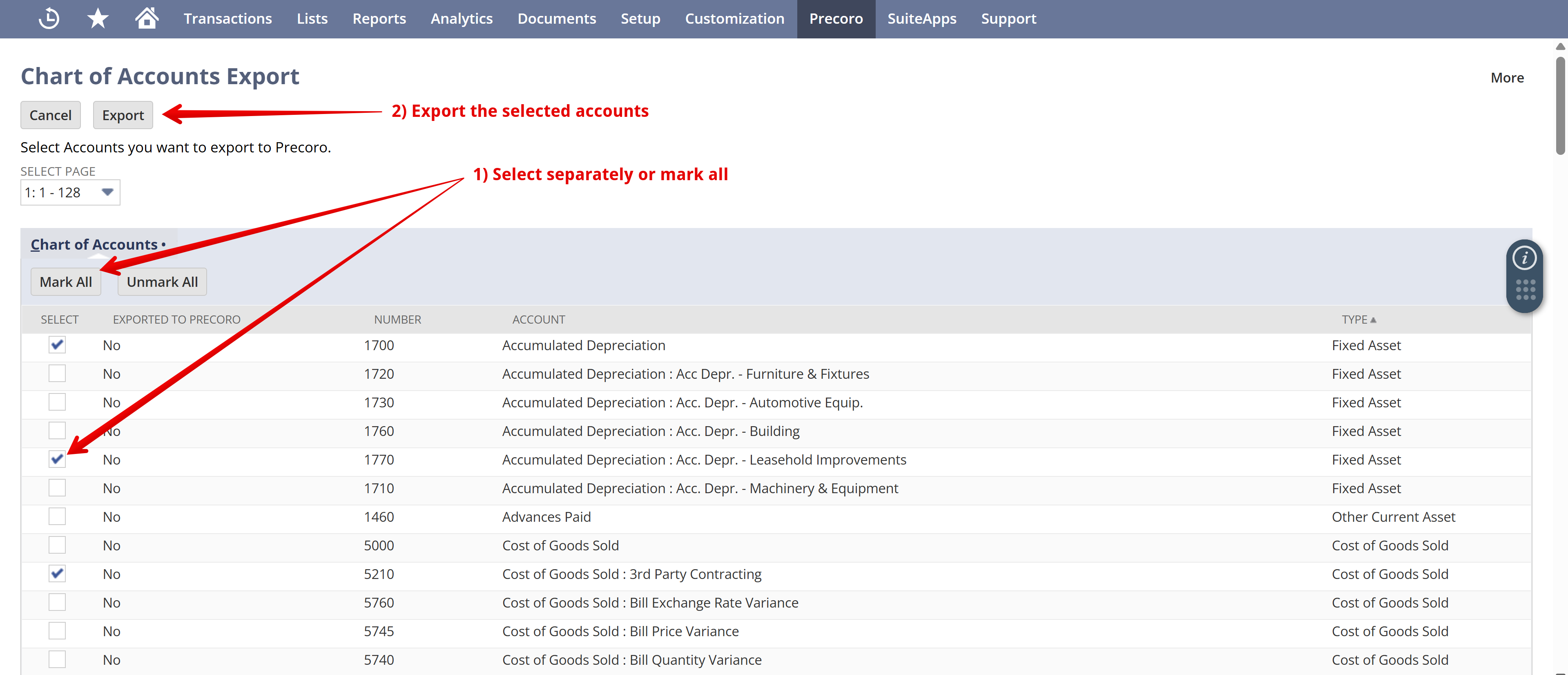Open the Transactions menu
The width and height of the screenshot is (1568, 675).
pos(228,18)
